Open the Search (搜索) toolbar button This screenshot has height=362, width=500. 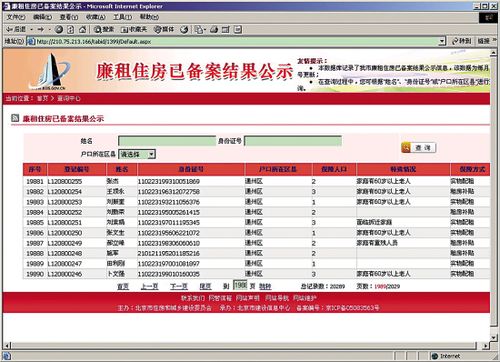(x=104, y=29)
